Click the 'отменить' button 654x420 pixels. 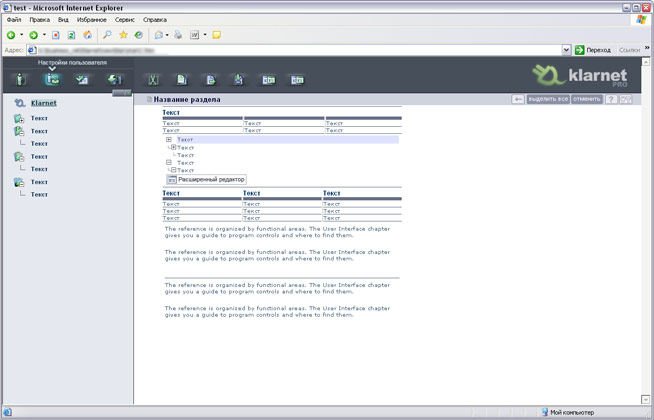click(x=586, y=100)
